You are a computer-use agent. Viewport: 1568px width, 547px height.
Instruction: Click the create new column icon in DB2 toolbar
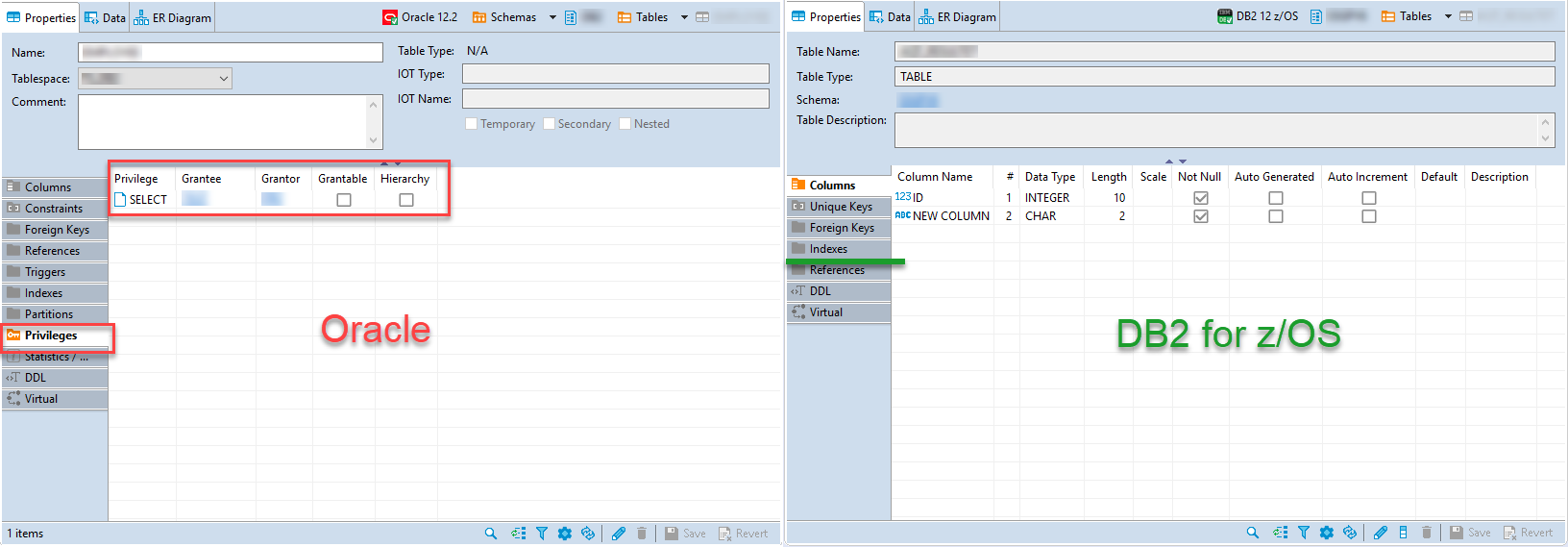(1404, 533)
